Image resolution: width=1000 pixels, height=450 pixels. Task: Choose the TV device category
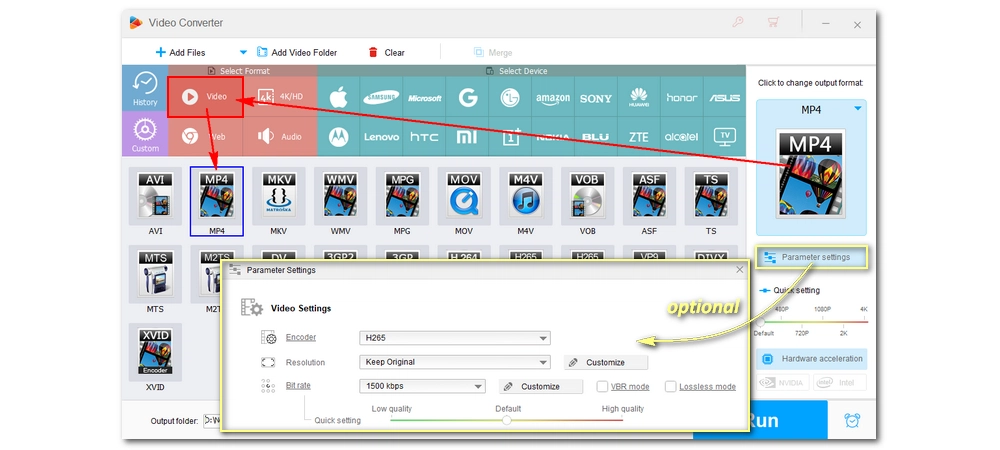724,136
